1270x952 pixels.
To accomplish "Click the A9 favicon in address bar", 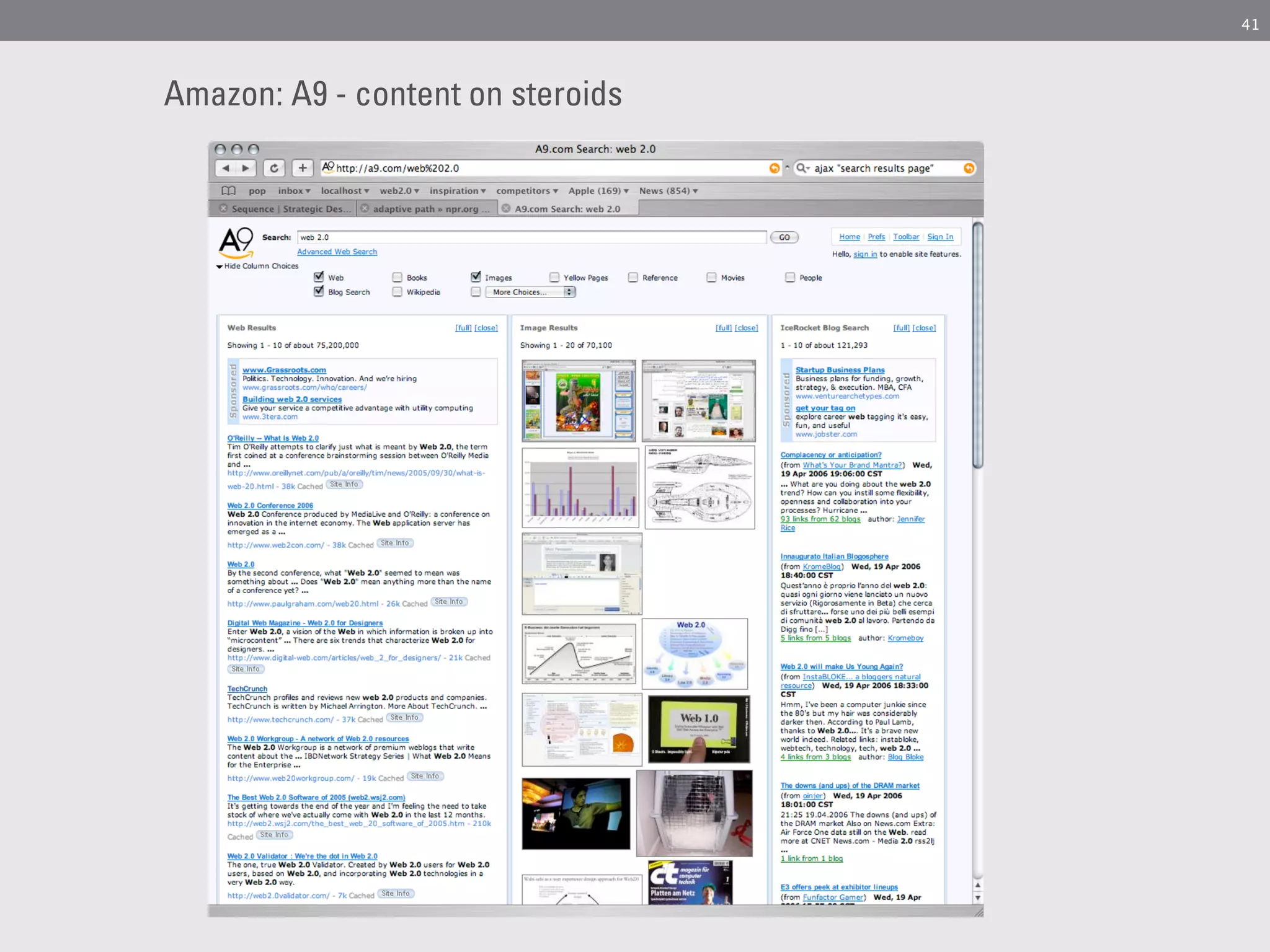I will click(328, 167).
